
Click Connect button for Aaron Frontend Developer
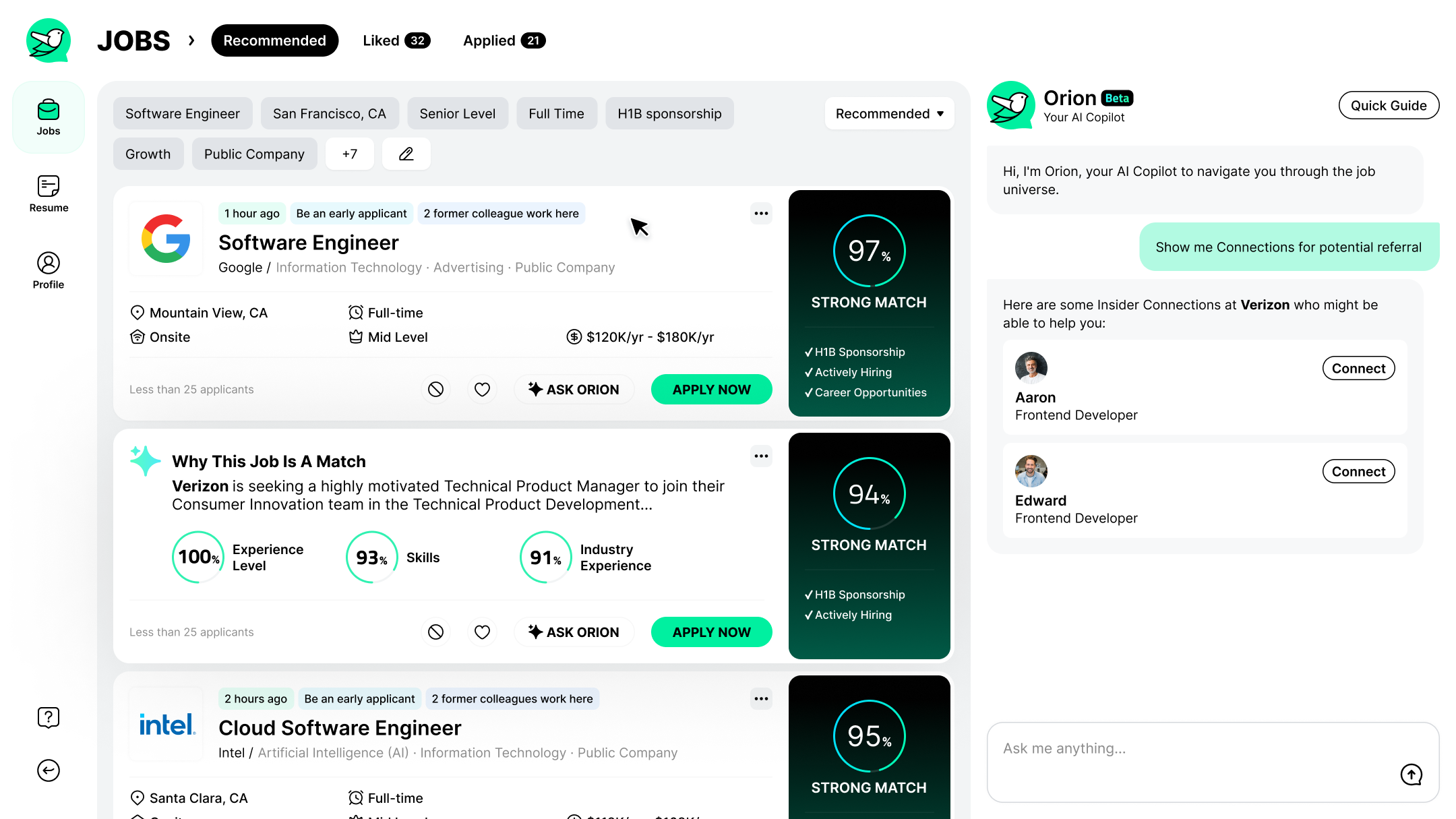click(1357, 368)
